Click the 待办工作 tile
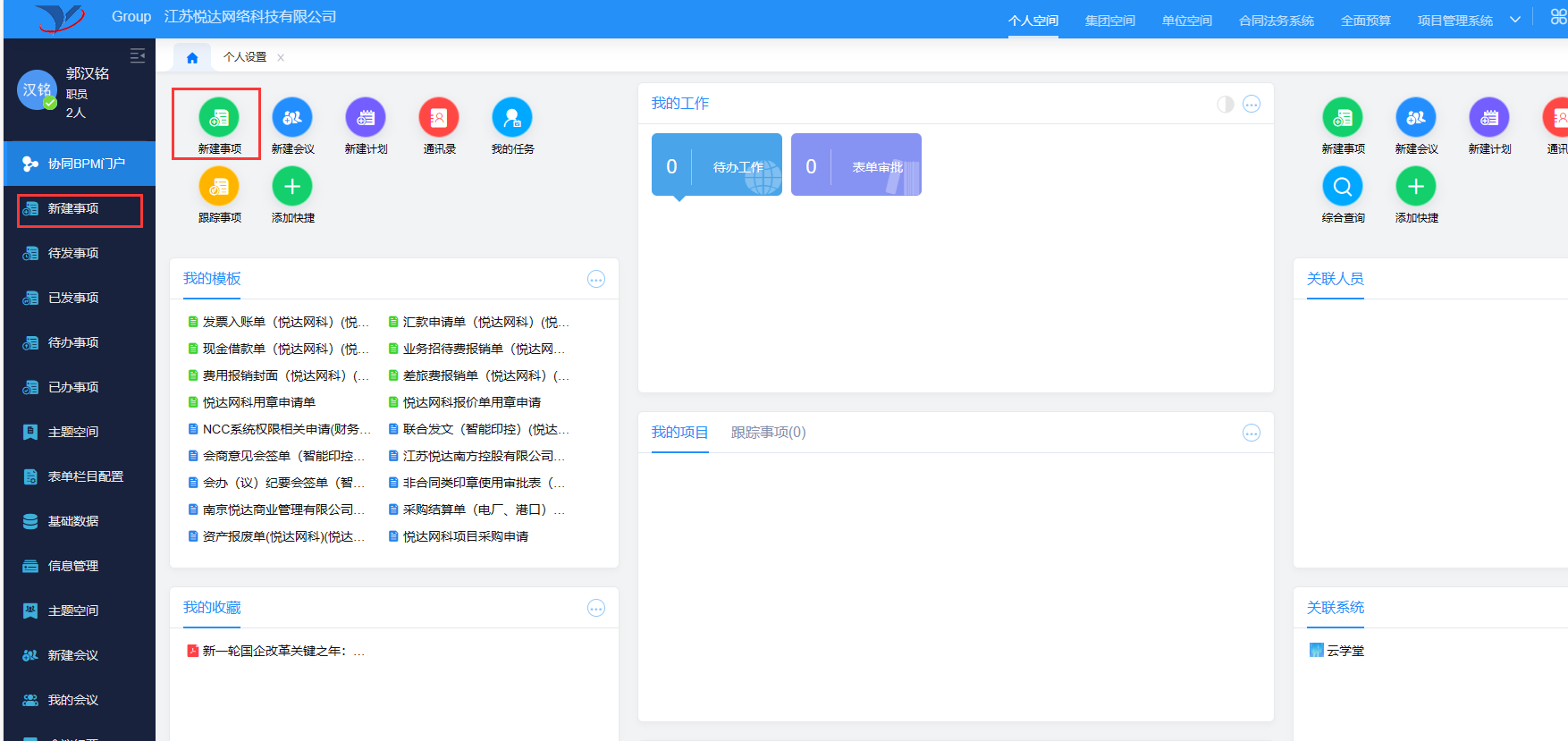 [x=717, y=165]
